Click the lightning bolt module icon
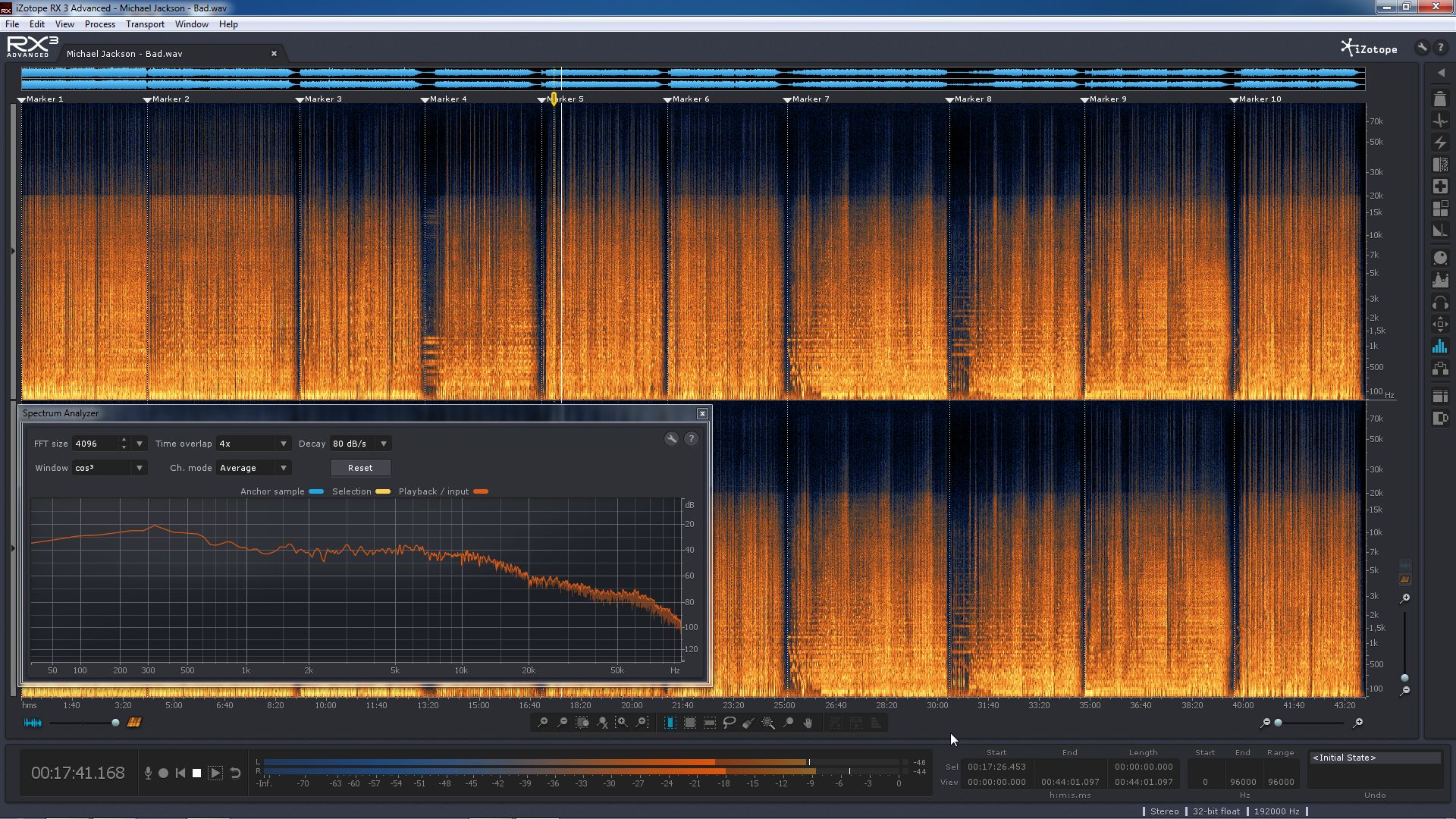Screen dimensions: 1456x819 (1440, 143)
